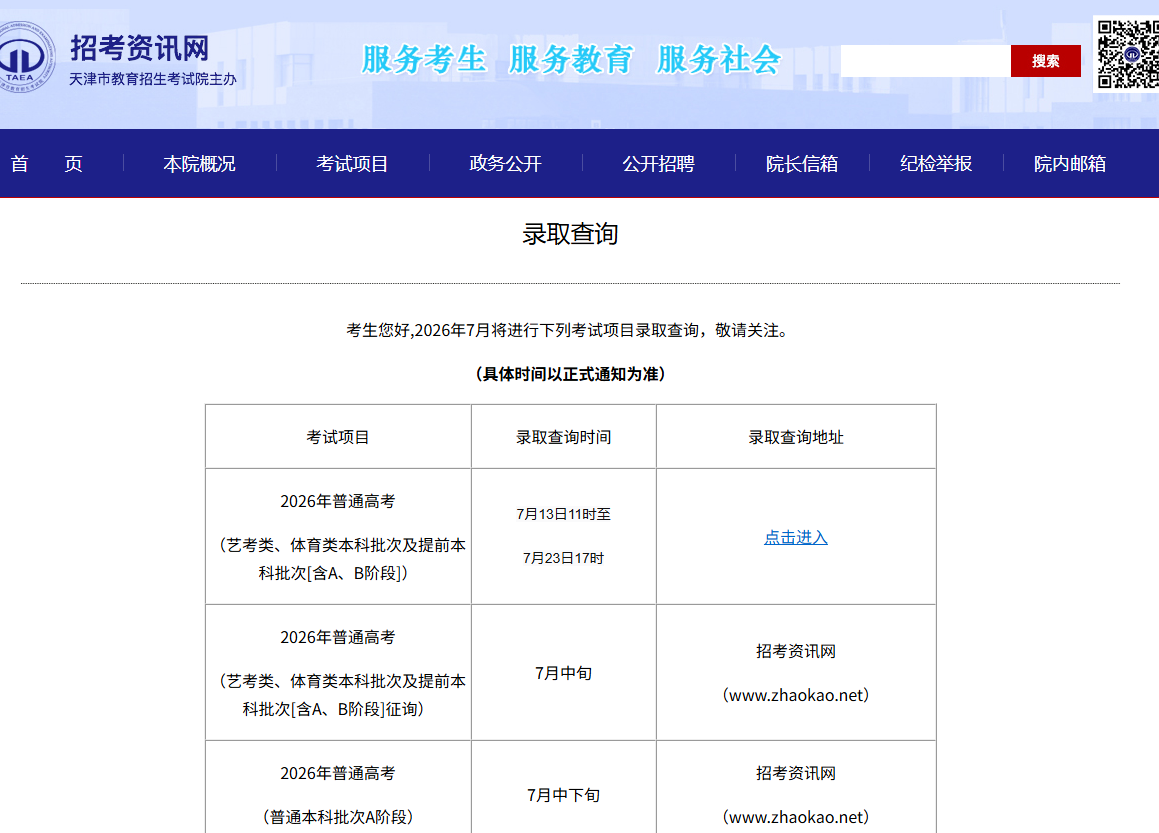Screen dimensions: 1159x833
Task: Click the 7月中旬 cell
Action: (x=563, y=673)
